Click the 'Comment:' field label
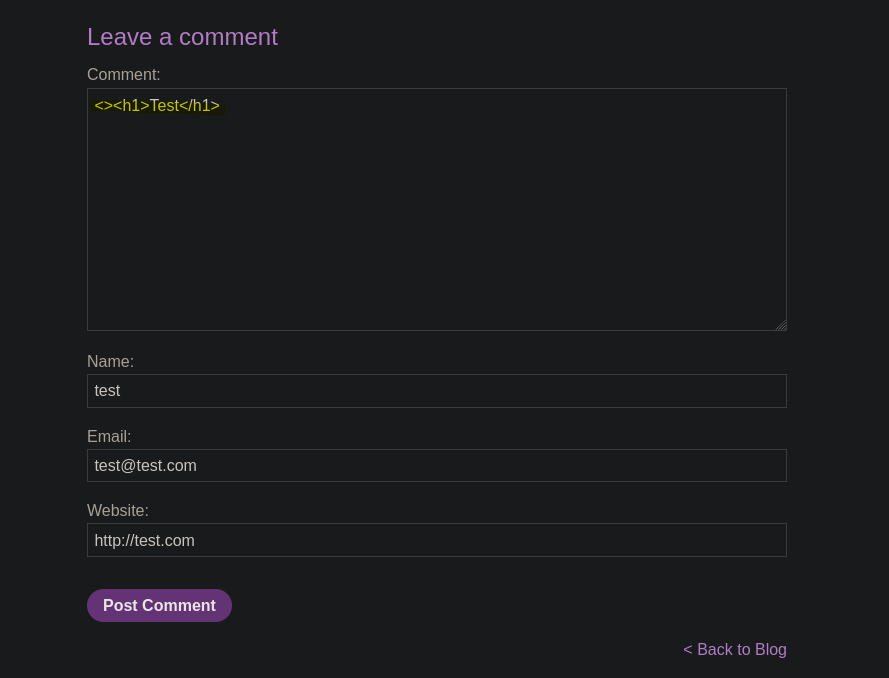 124,74
